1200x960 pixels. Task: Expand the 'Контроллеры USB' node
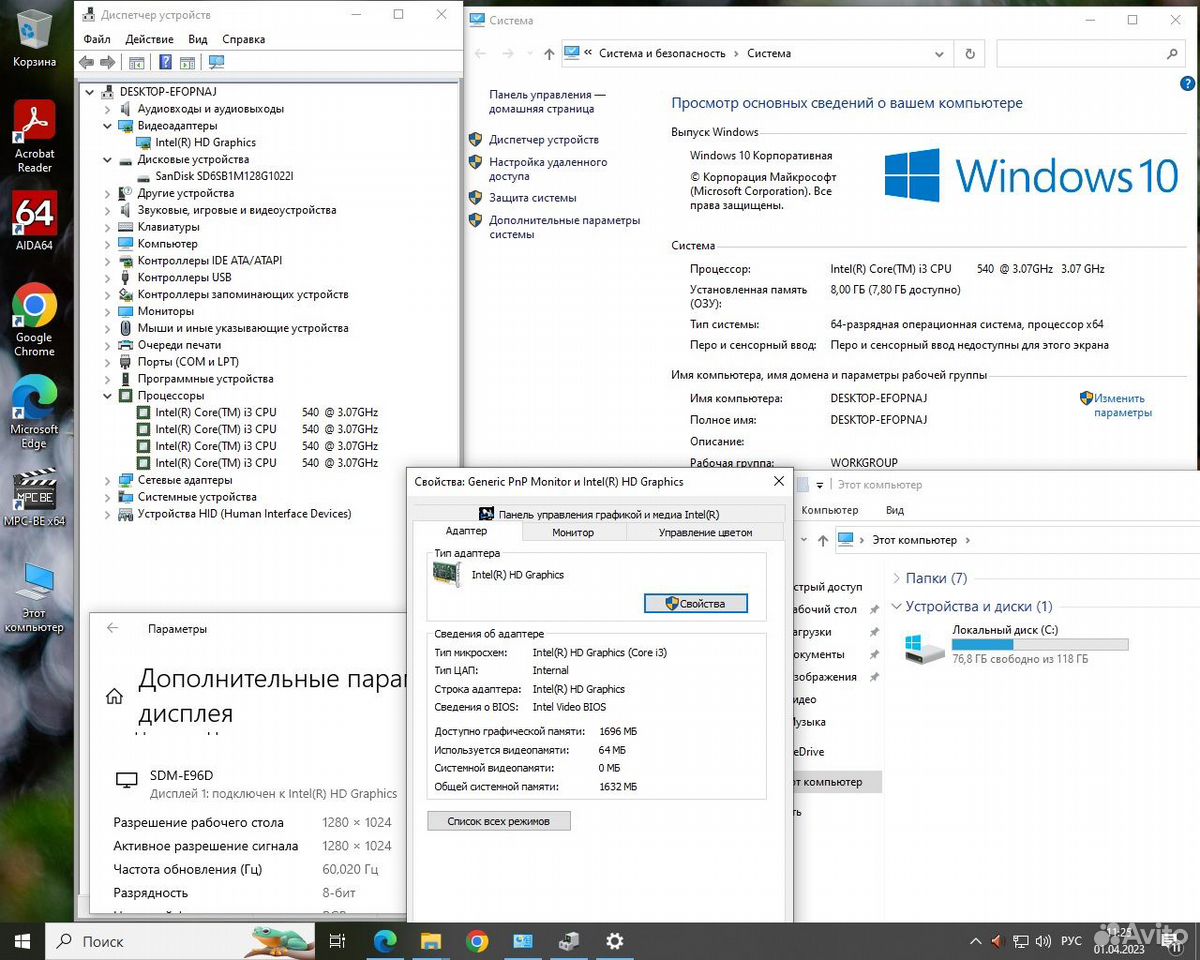coord(108,278)
